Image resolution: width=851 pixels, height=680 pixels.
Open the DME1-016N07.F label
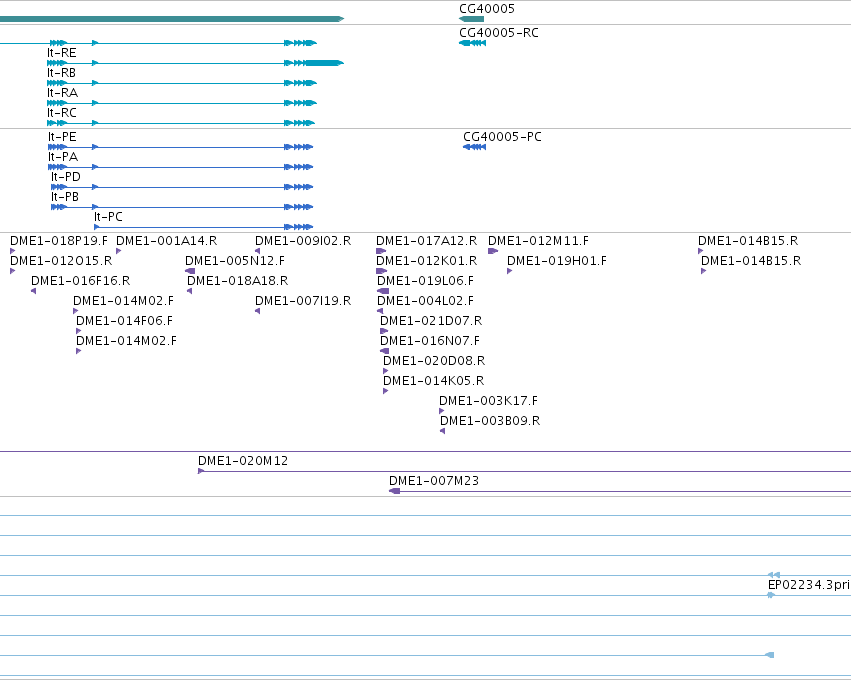click(x=429, y=341)
